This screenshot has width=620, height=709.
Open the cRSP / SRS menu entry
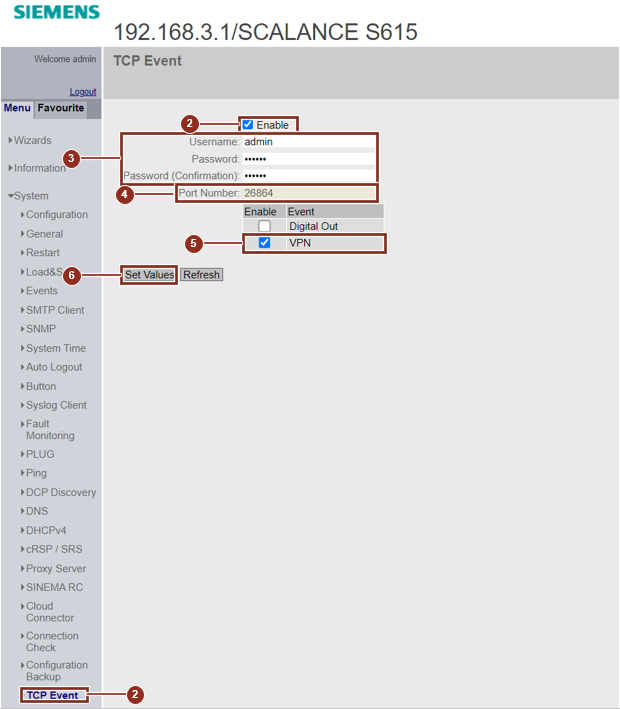coord(54,549)
